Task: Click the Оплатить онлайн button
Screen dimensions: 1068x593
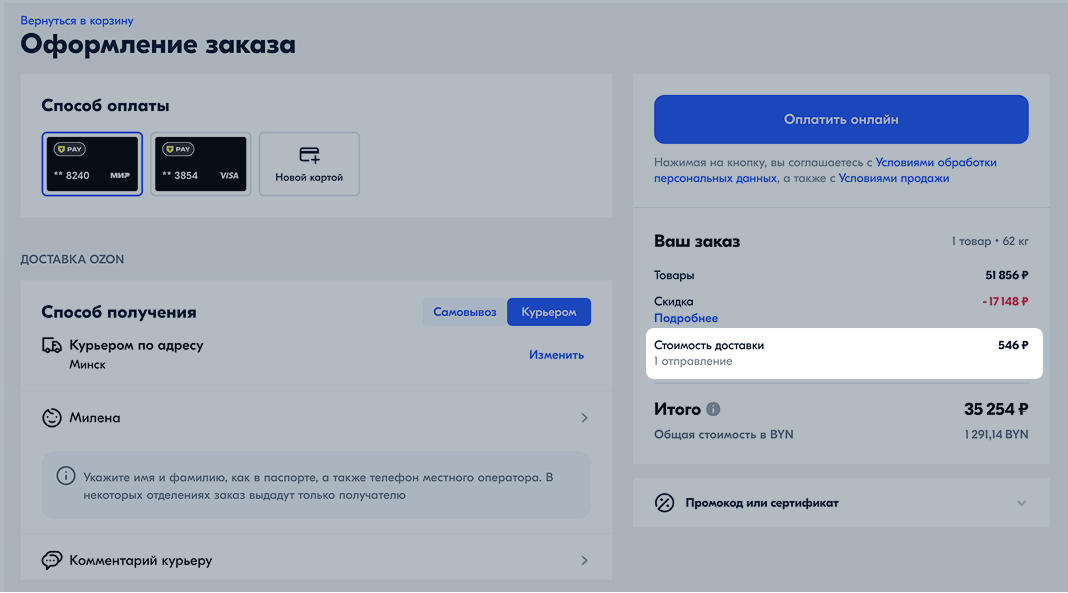Action: point(841,119)
